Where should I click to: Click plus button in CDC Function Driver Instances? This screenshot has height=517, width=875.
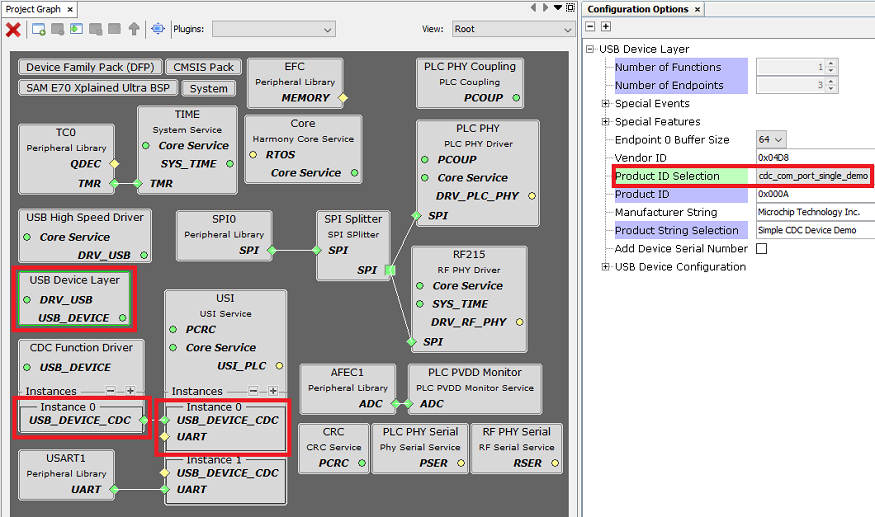130,391
